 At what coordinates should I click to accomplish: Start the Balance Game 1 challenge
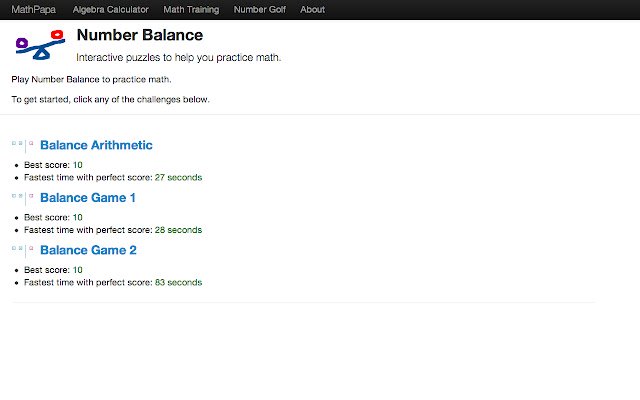click(88, 198)
